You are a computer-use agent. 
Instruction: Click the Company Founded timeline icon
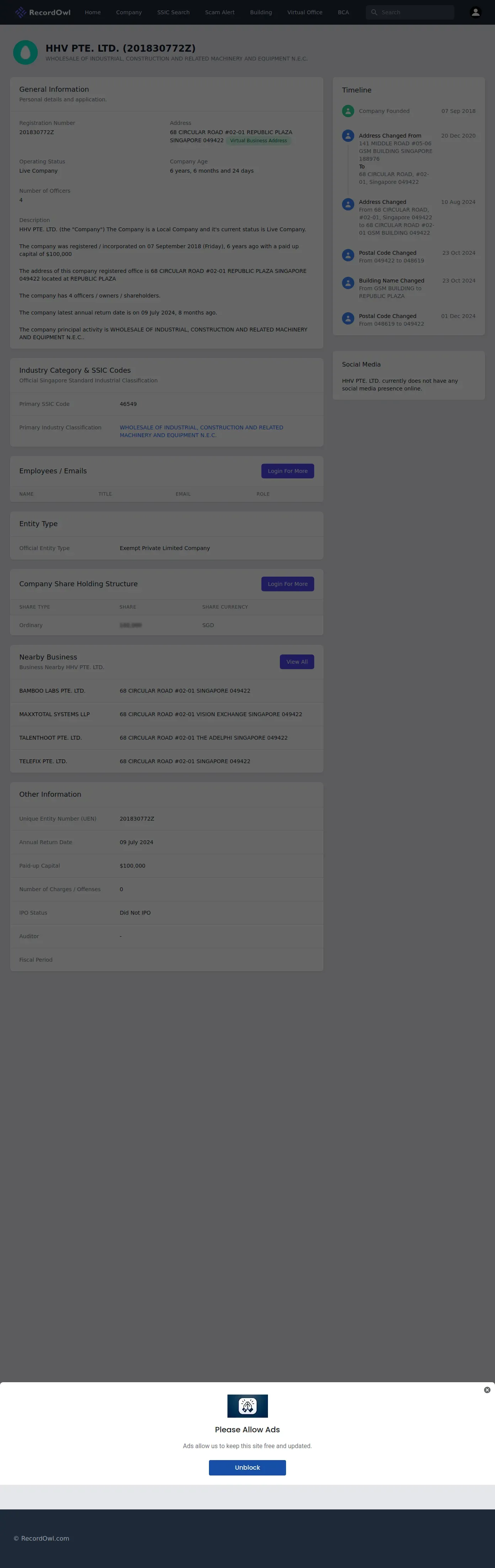[348, 111]
